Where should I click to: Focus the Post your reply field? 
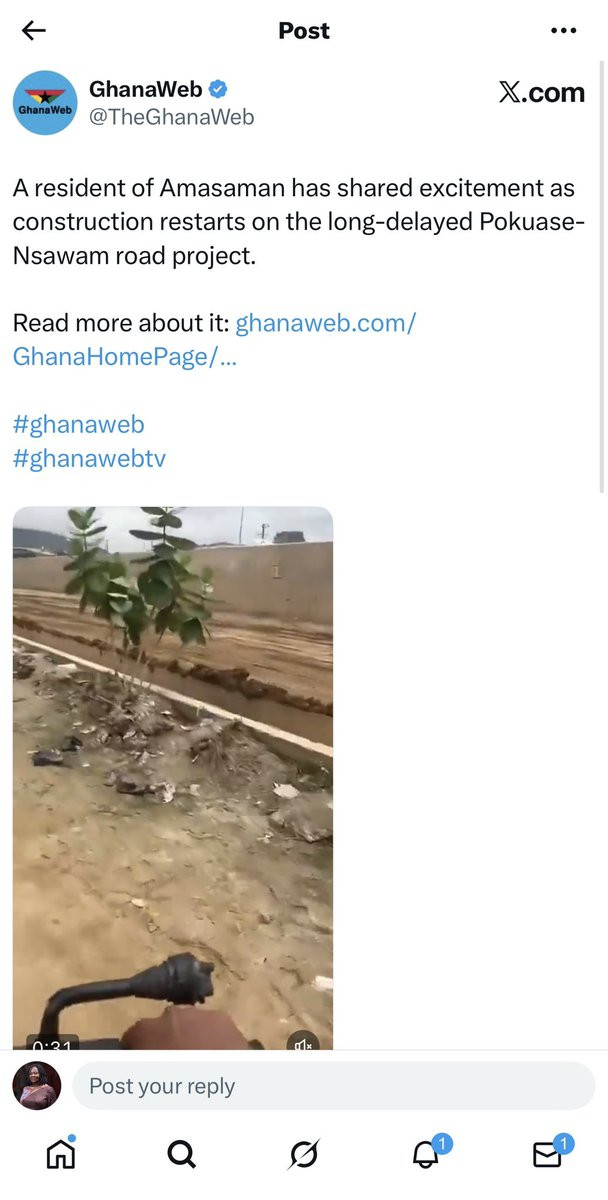click(333, 1086)
